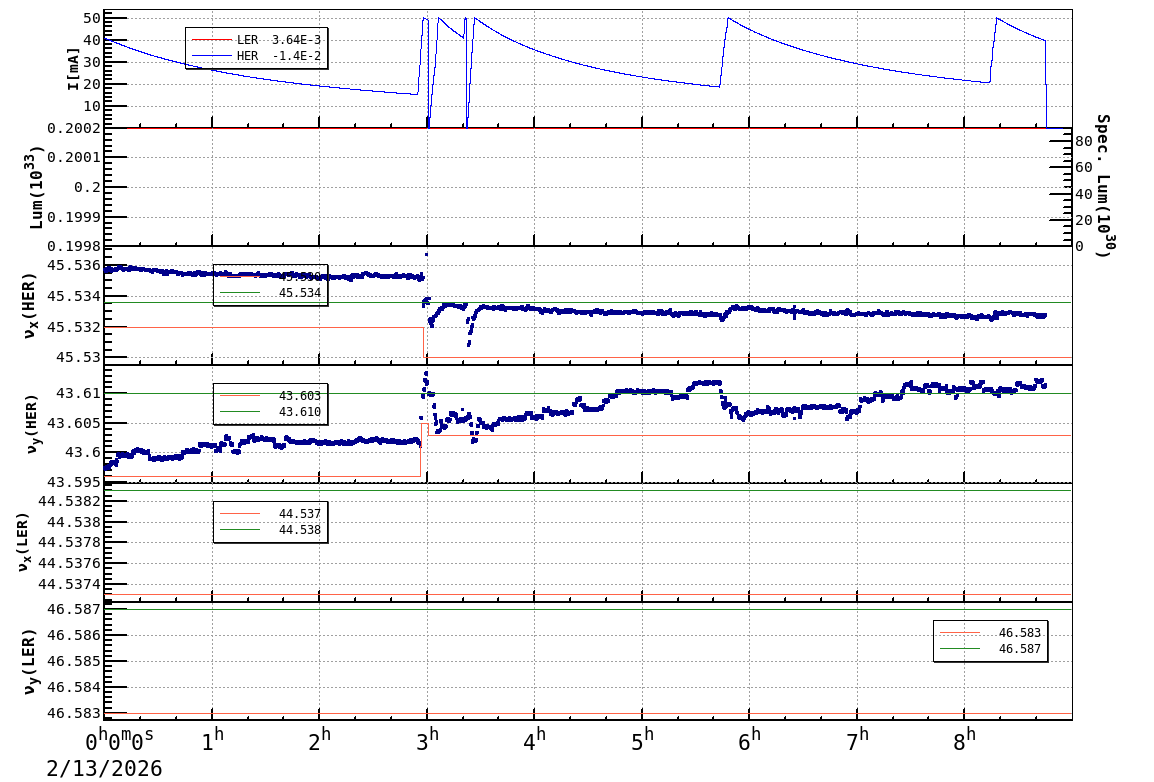Click the Spec. Lum right axis label
The image size is (1154, 782).
[1103, 186]
